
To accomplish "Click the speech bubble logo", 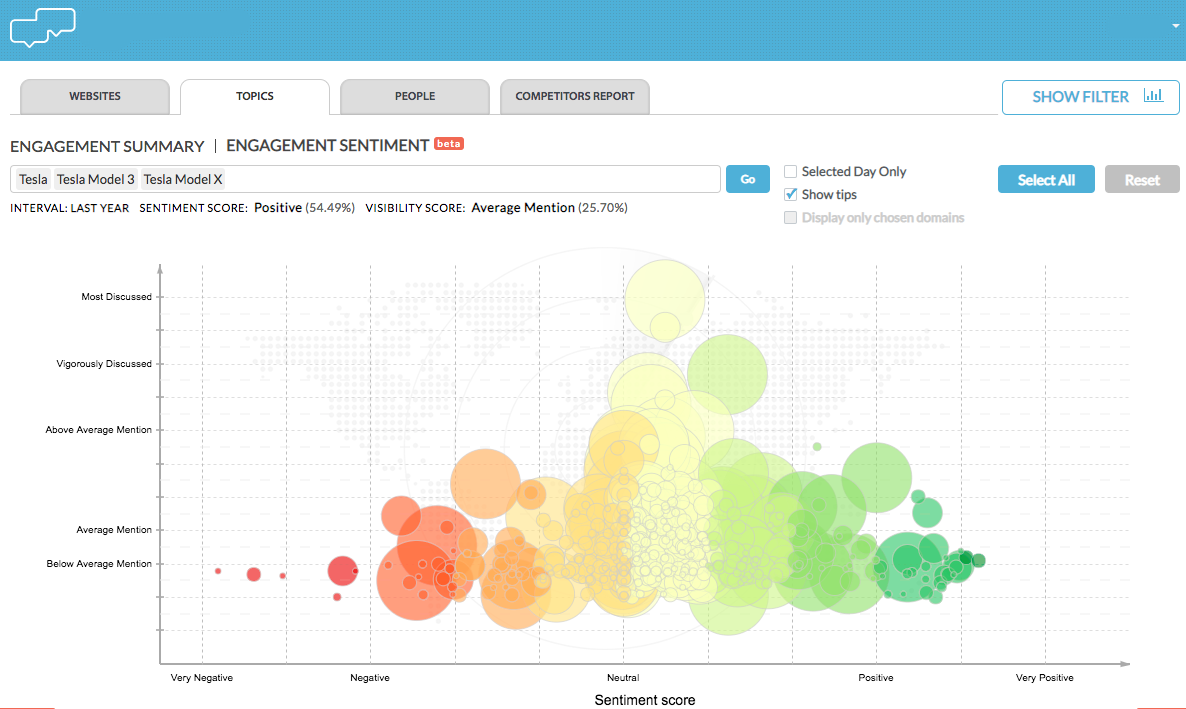I will [x=42, y=27].
